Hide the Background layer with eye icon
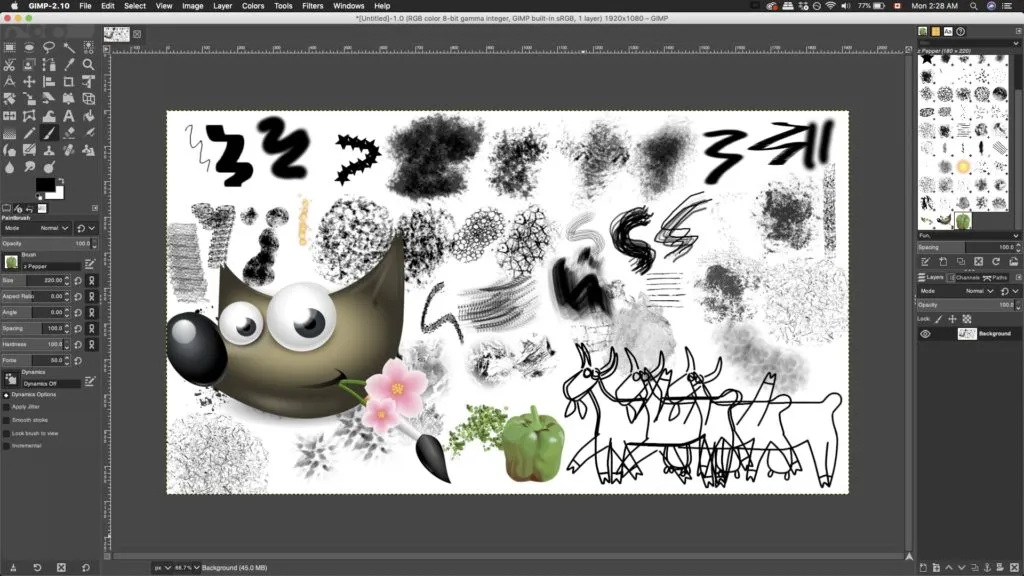The image size is (1024, 576). [x=925, y=334]
